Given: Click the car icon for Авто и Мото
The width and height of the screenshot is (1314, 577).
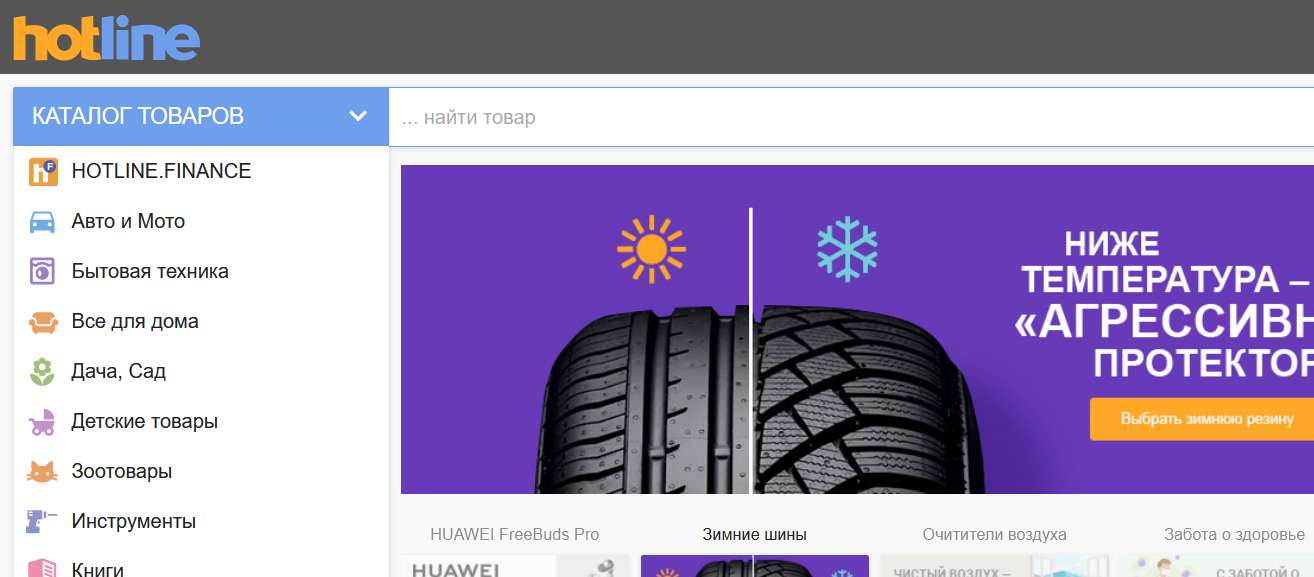Looking at the screenshot, I should [42, 222].
